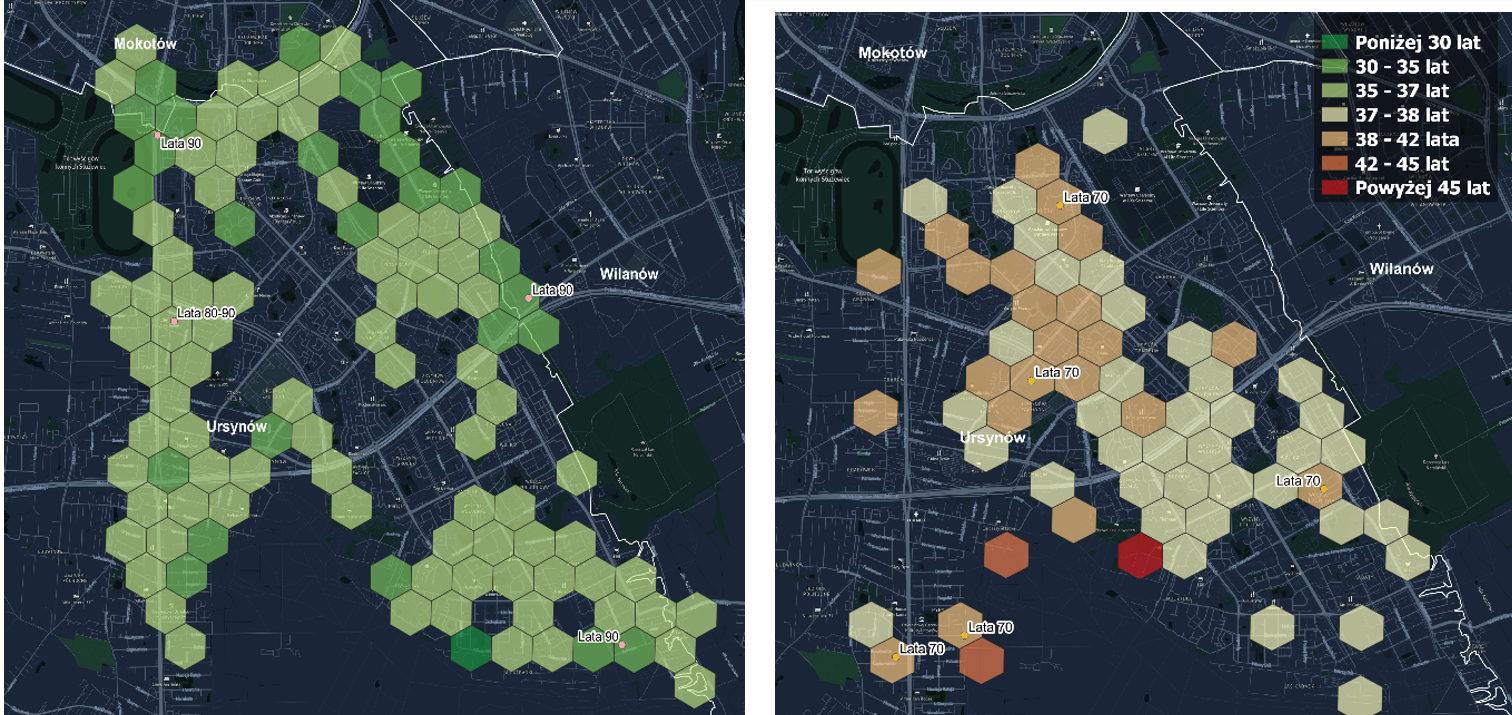Screen dimensions: 1512x715
Task: Click the Lata 80-90 marker dot
Action: (x=174, y=322)
